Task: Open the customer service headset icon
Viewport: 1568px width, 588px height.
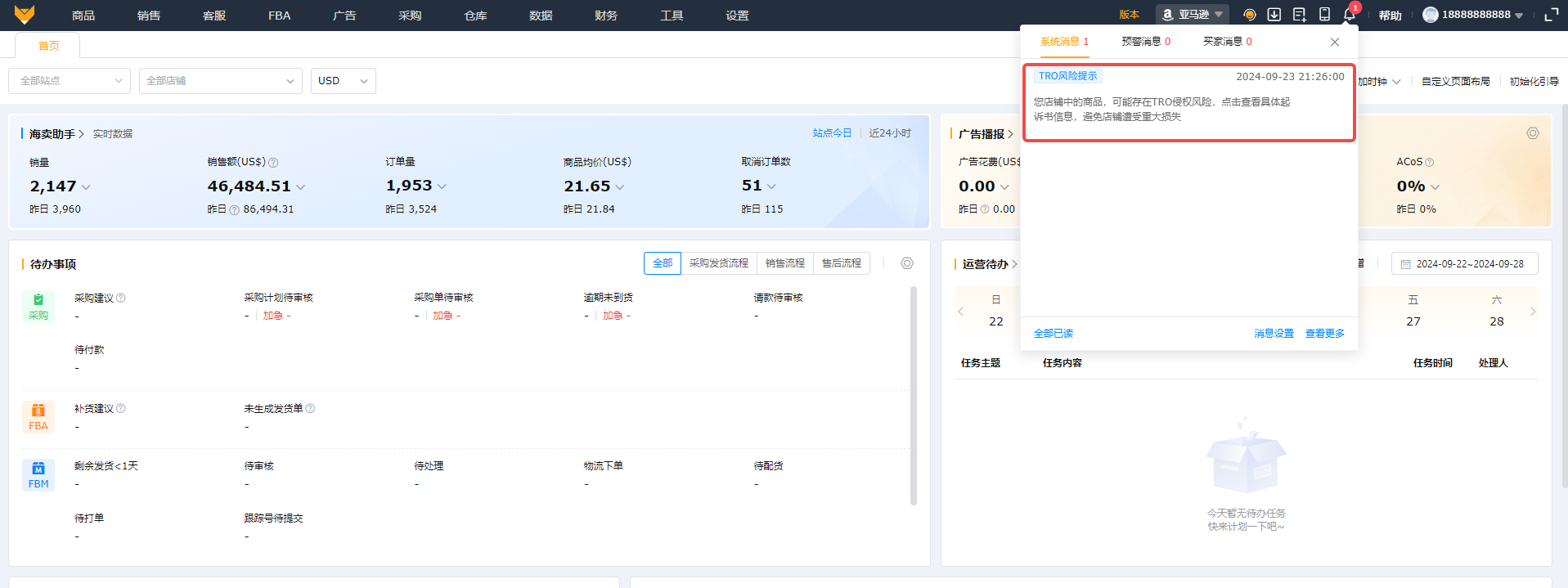Action: point(1249,15)
